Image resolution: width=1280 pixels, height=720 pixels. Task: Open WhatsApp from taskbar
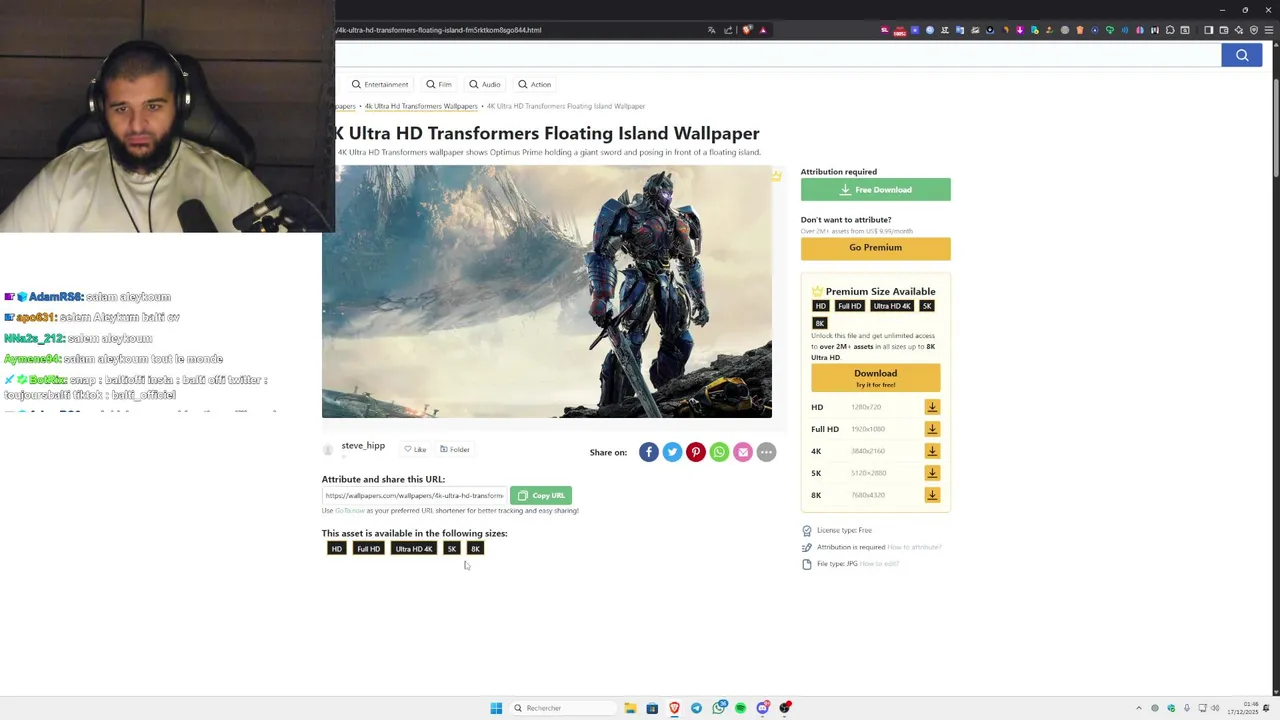coord(719,708)
